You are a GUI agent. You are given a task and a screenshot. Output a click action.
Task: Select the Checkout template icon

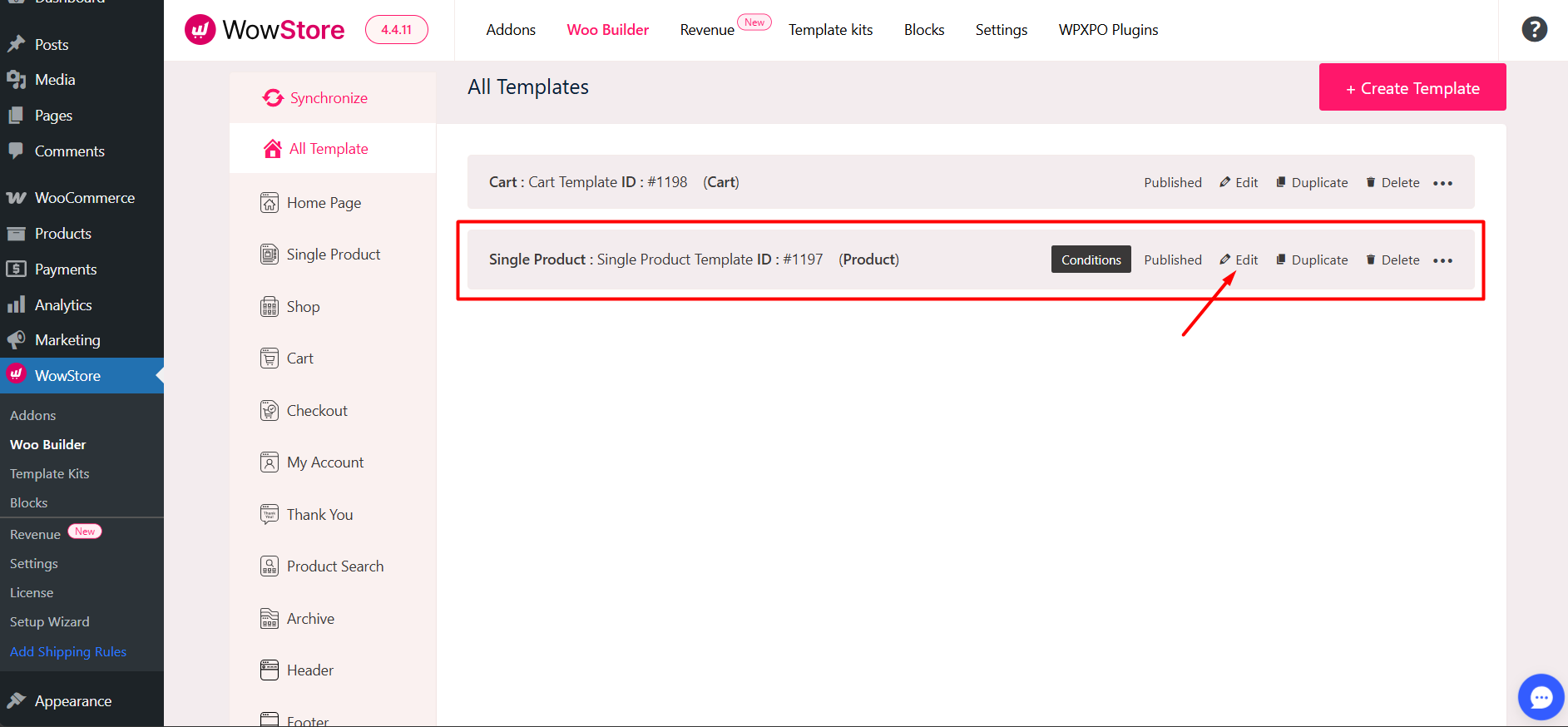pos(270,411)
